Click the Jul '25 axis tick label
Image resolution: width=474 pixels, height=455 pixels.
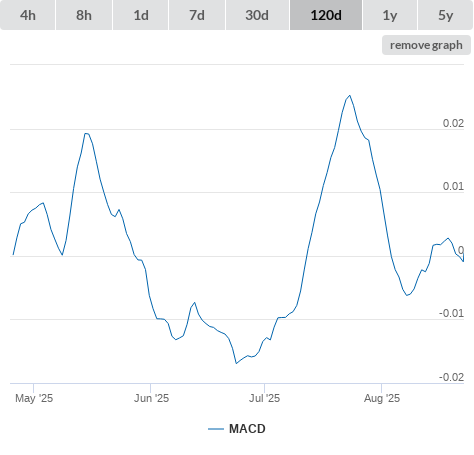coord(264,398)
